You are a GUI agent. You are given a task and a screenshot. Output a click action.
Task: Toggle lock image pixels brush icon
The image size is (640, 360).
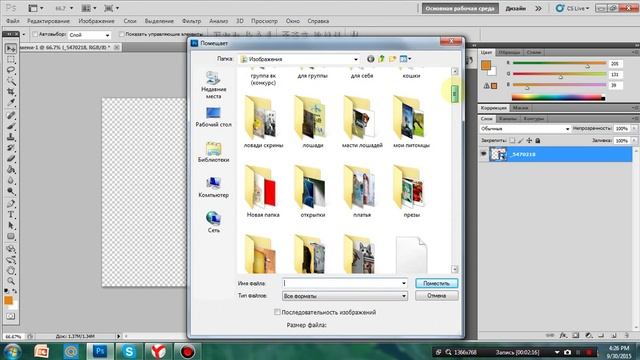pyautogui.click(x=520, y=140)
